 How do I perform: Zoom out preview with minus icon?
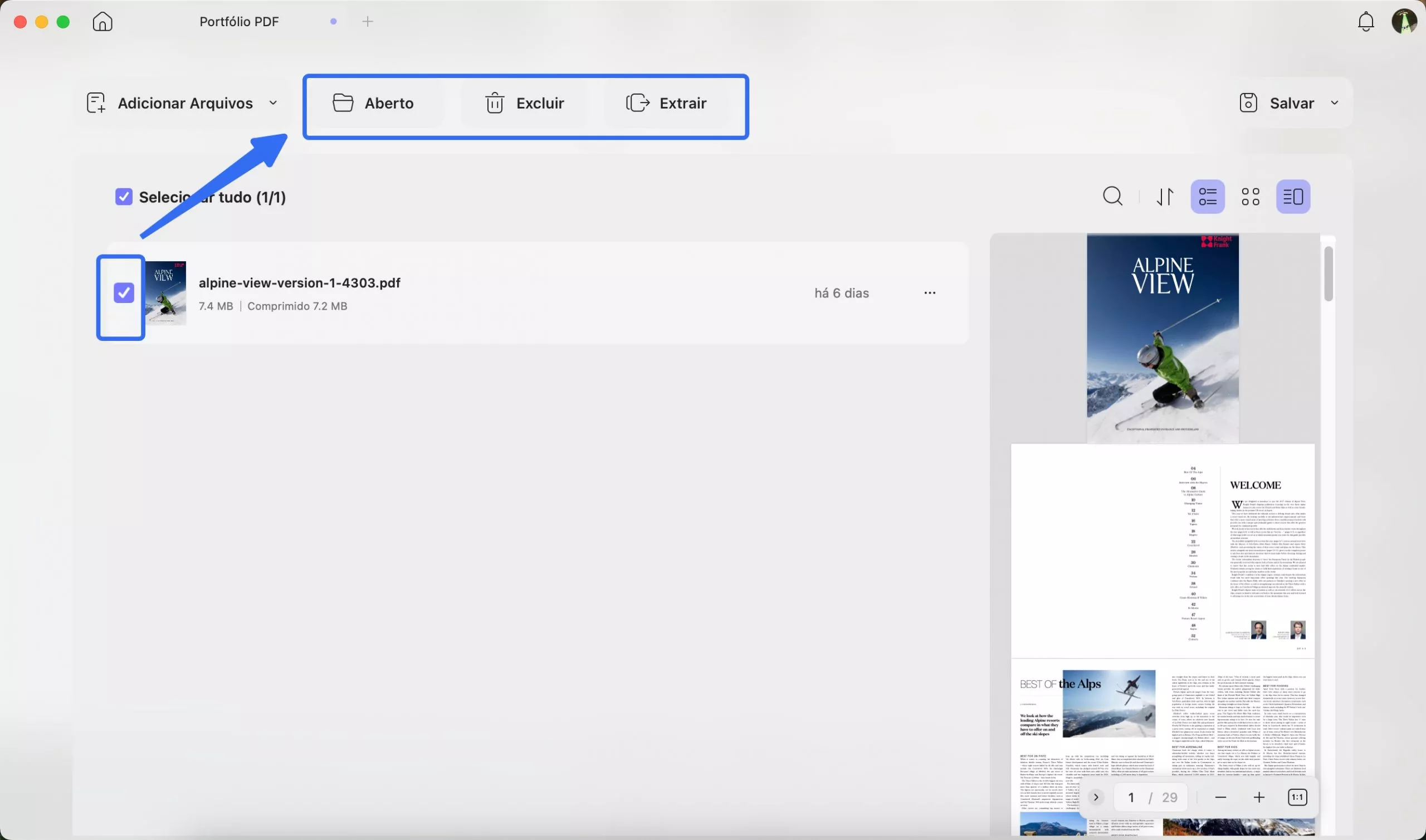click(1220, 798)
